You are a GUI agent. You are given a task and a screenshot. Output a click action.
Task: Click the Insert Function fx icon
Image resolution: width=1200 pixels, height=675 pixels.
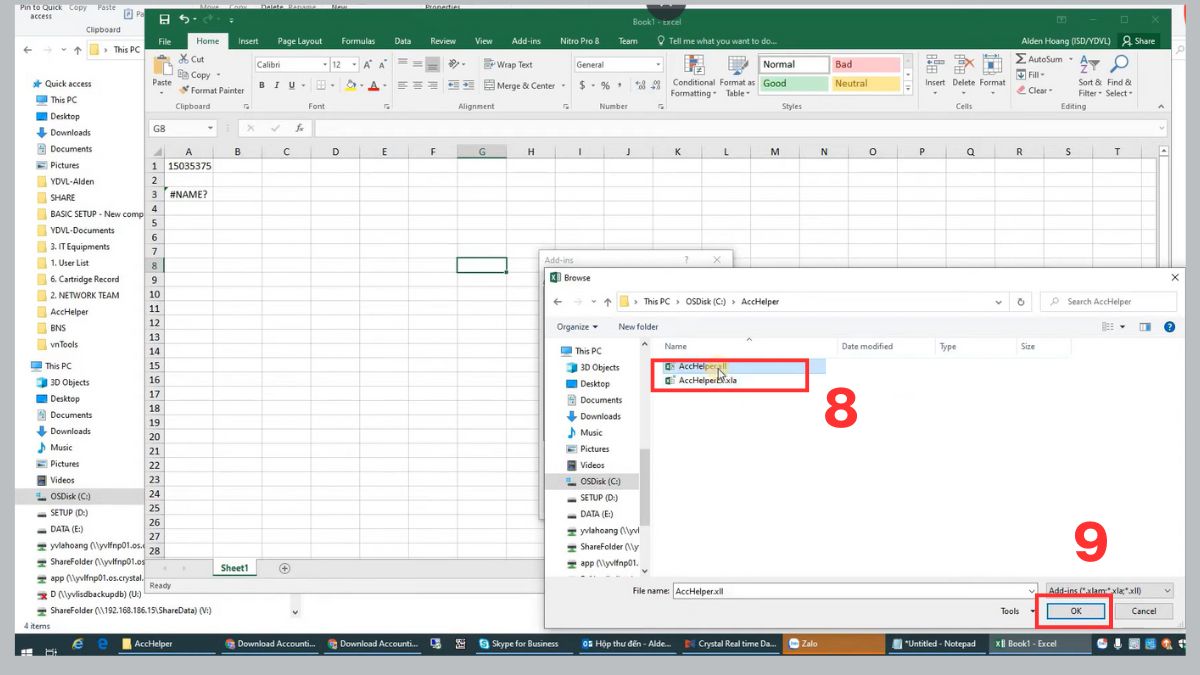point(299,128)
